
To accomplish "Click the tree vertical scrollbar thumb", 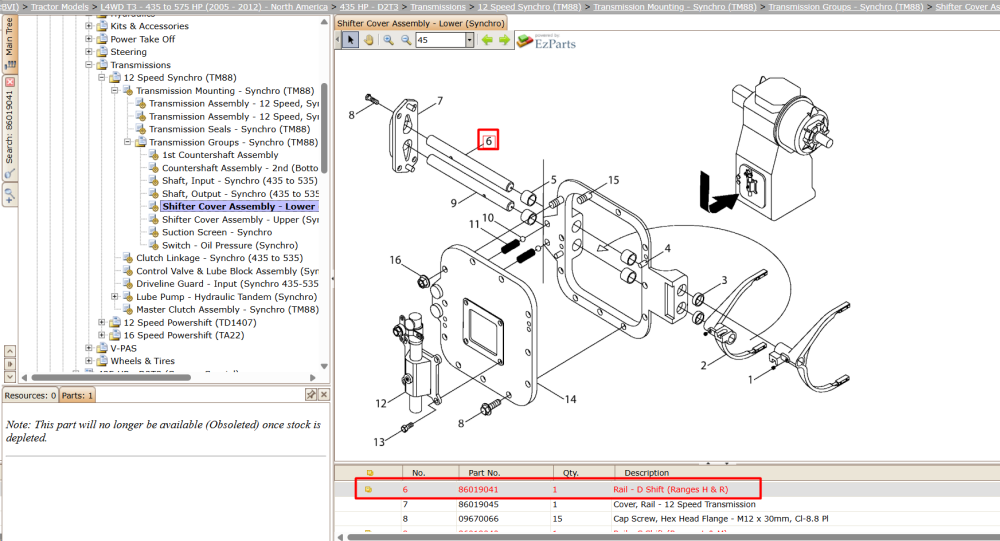I will pyautogui.click(x=324, y=128).
